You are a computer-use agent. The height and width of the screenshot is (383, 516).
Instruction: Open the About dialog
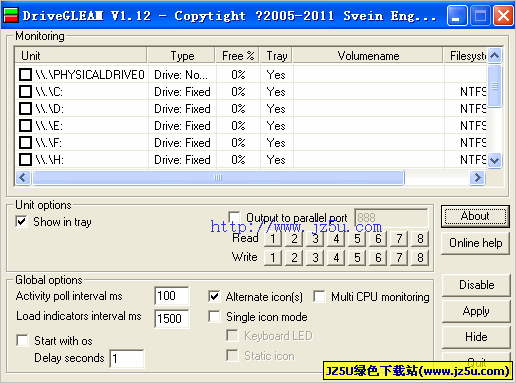pyautogui.click(x=475, y=216)
